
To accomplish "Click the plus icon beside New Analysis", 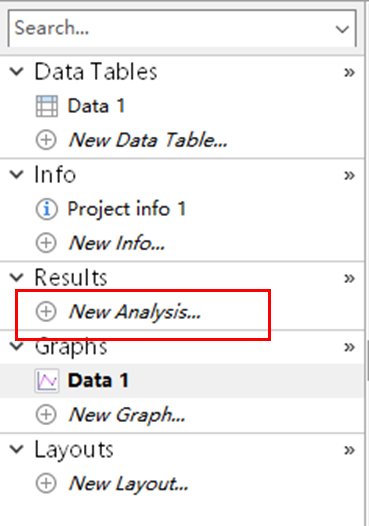I will click(x=46, y=312).
